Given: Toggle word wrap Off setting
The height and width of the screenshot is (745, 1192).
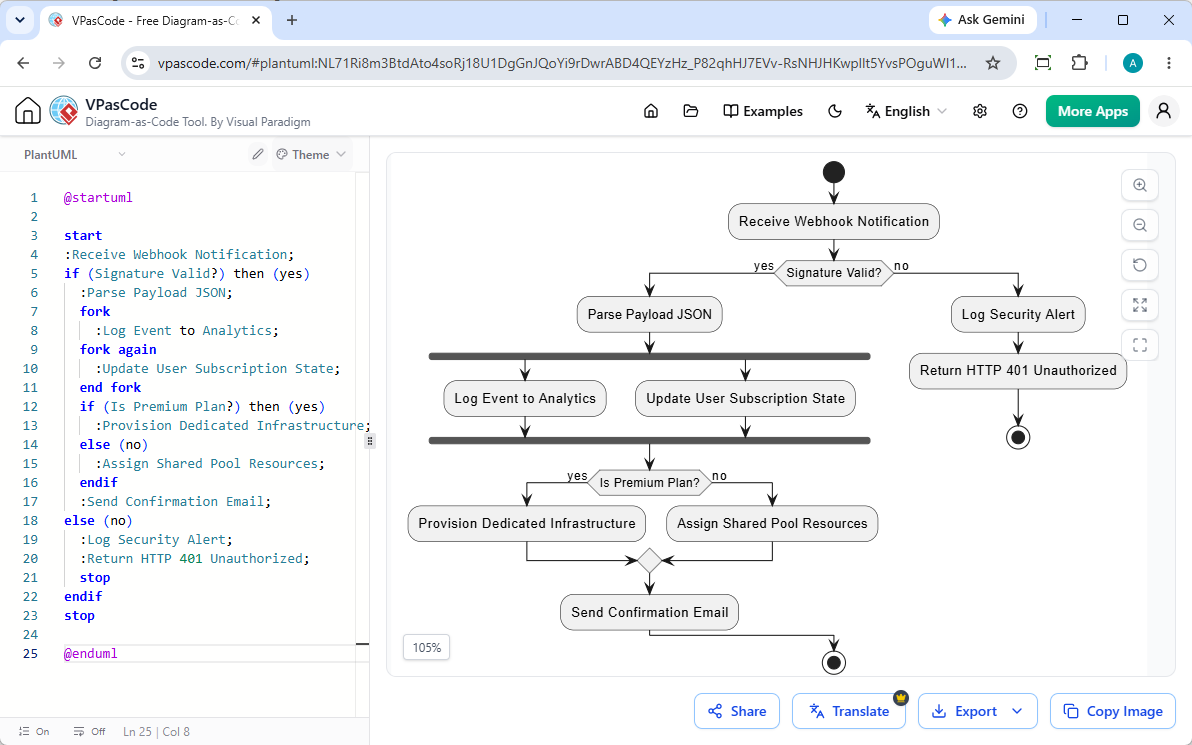Looking at the screenshot, I should coord(89,731).
